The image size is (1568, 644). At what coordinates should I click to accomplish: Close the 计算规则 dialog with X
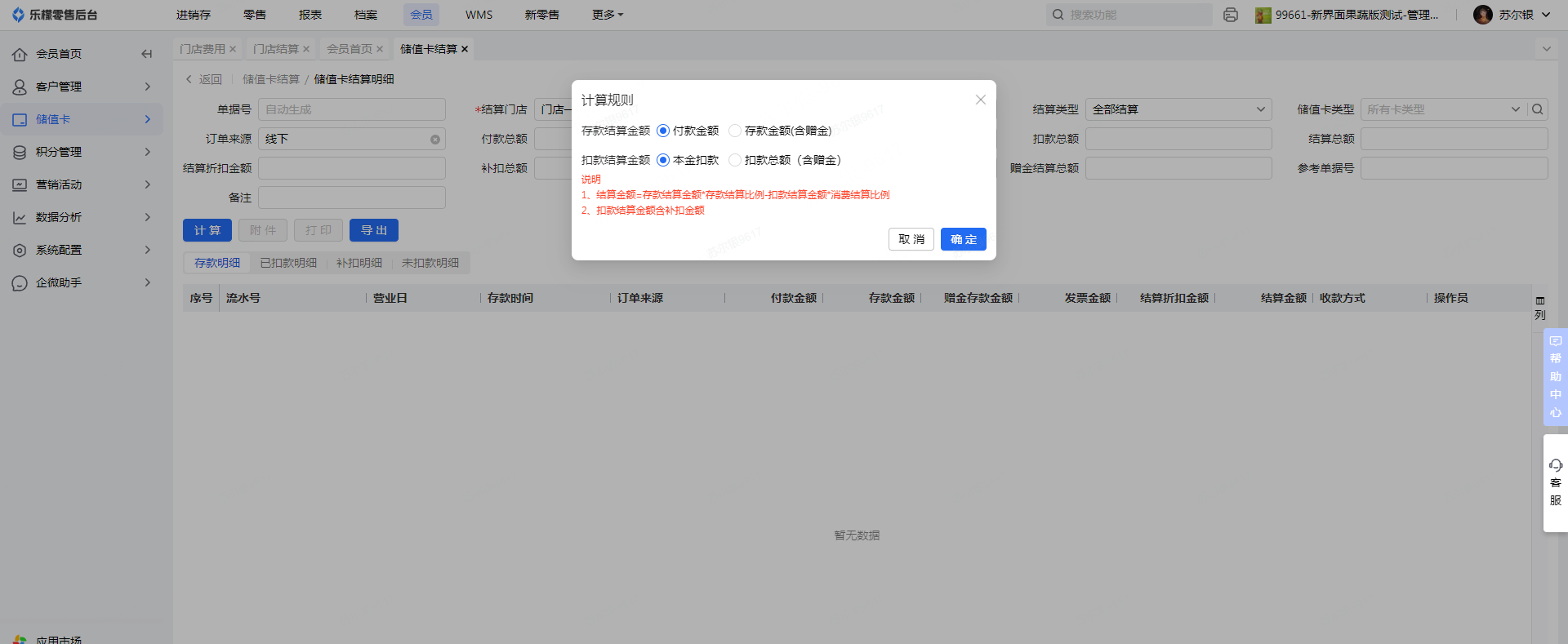point(980,100)
